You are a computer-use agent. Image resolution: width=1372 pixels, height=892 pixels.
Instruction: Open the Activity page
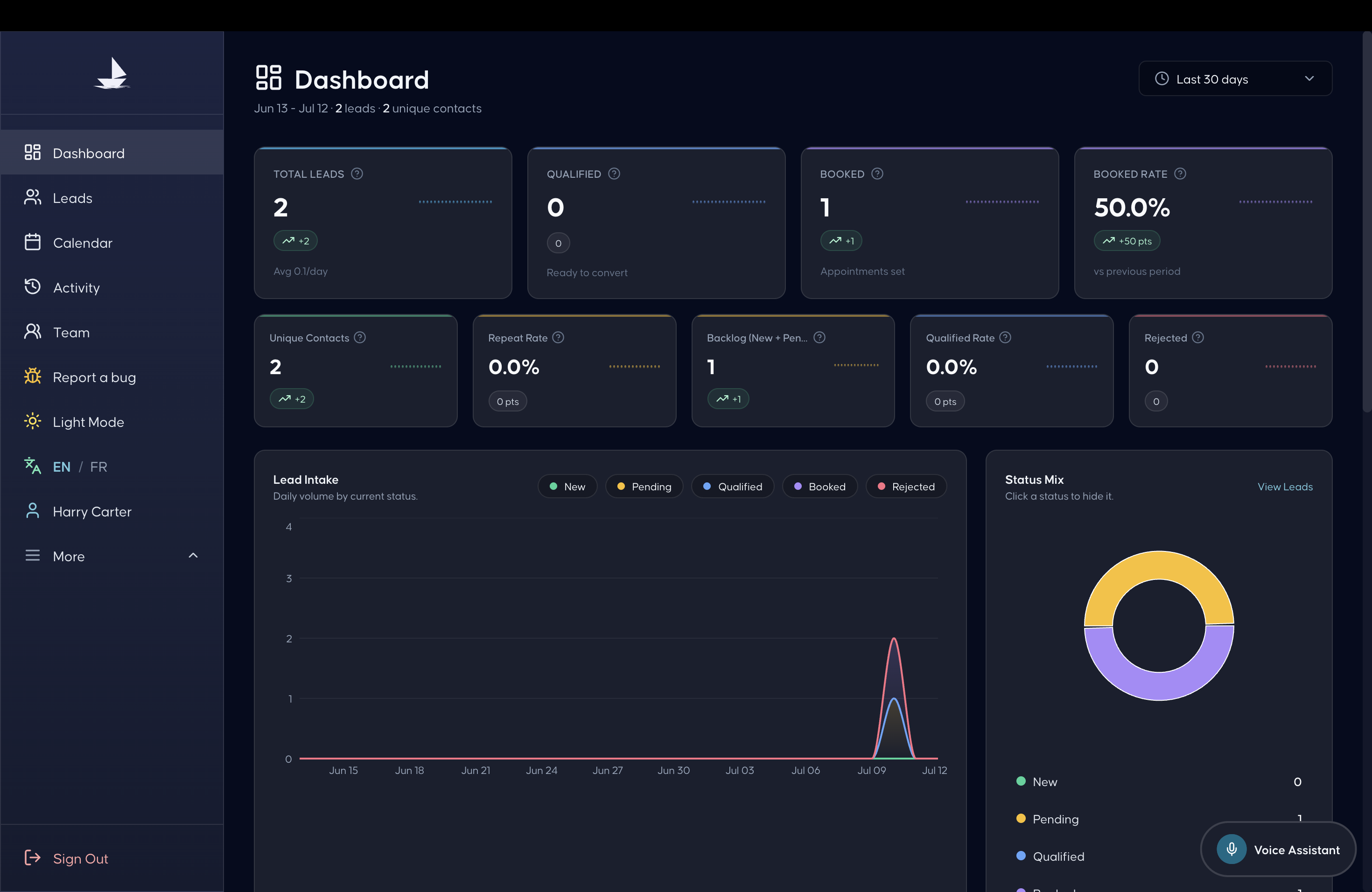(112, 287)
